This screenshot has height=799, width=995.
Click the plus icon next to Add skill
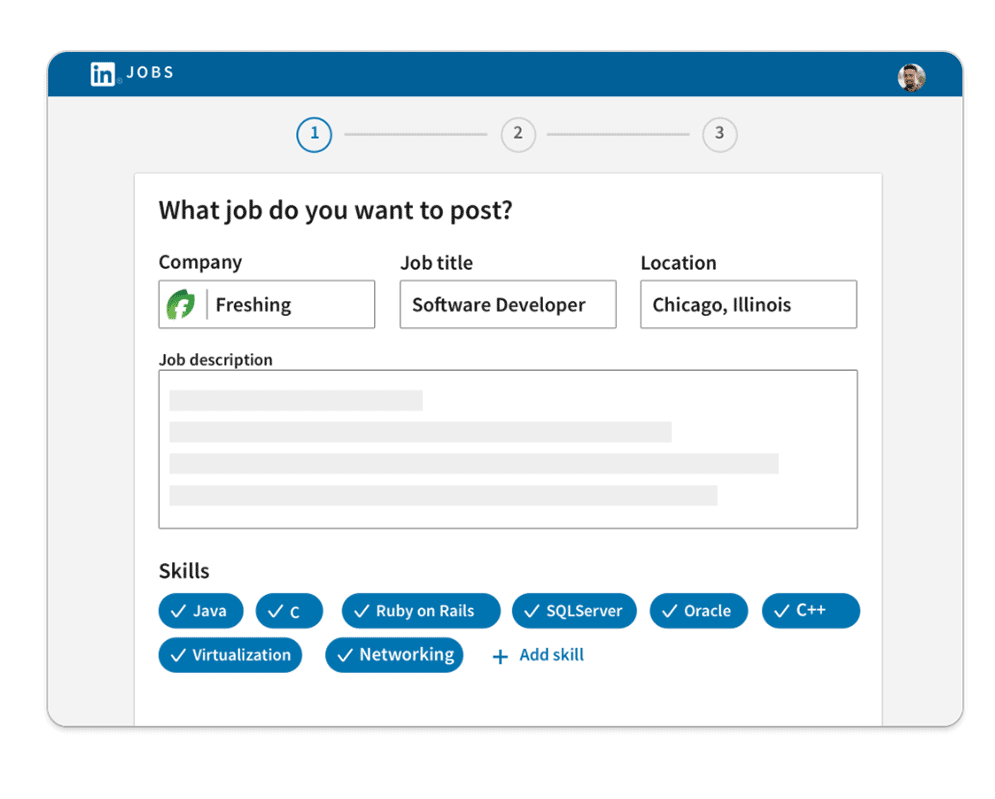[499, 655]
